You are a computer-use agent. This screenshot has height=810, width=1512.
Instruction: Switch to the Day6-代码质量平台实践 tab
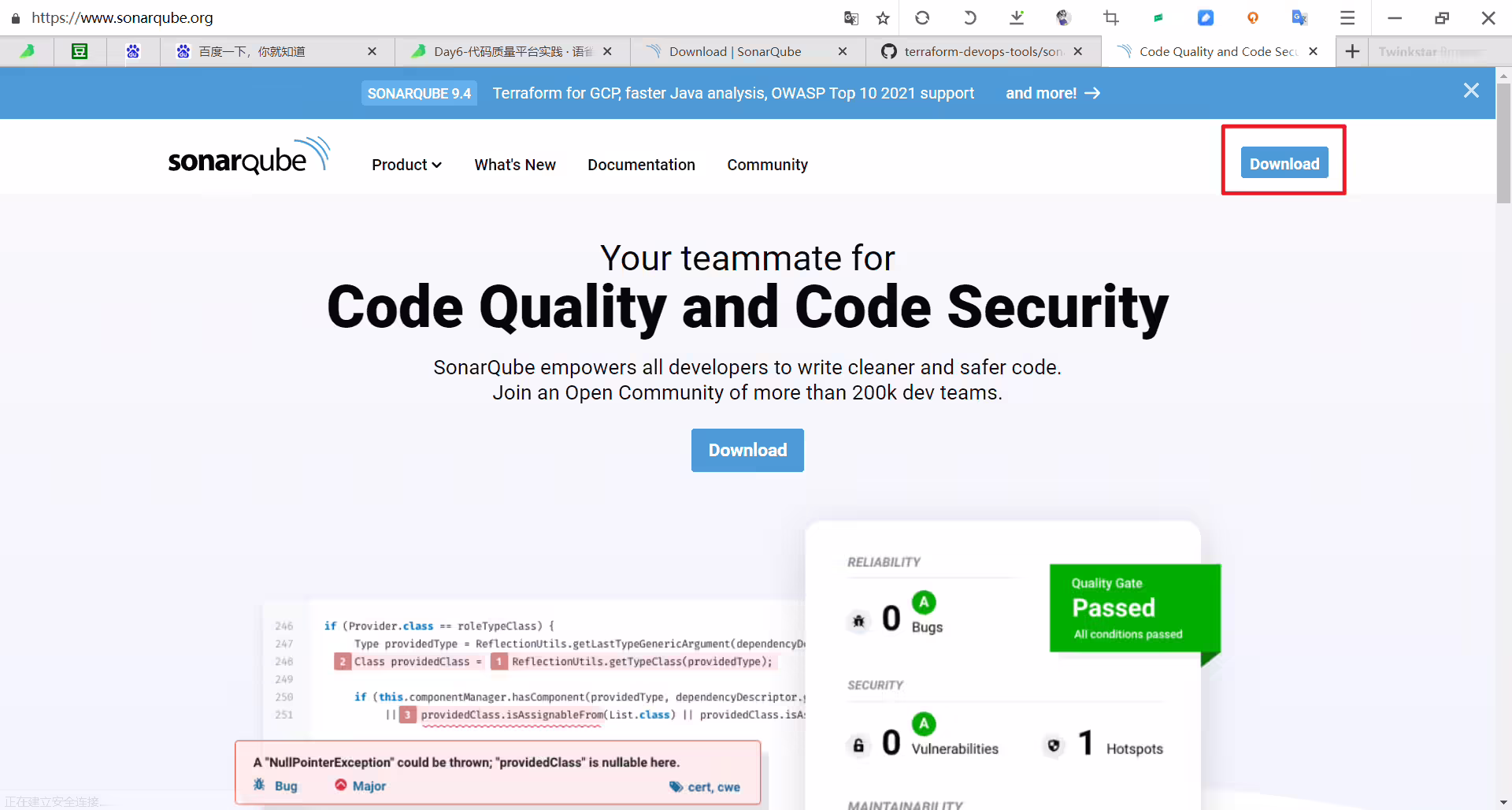pyautogui.click(x=512, y=51)
